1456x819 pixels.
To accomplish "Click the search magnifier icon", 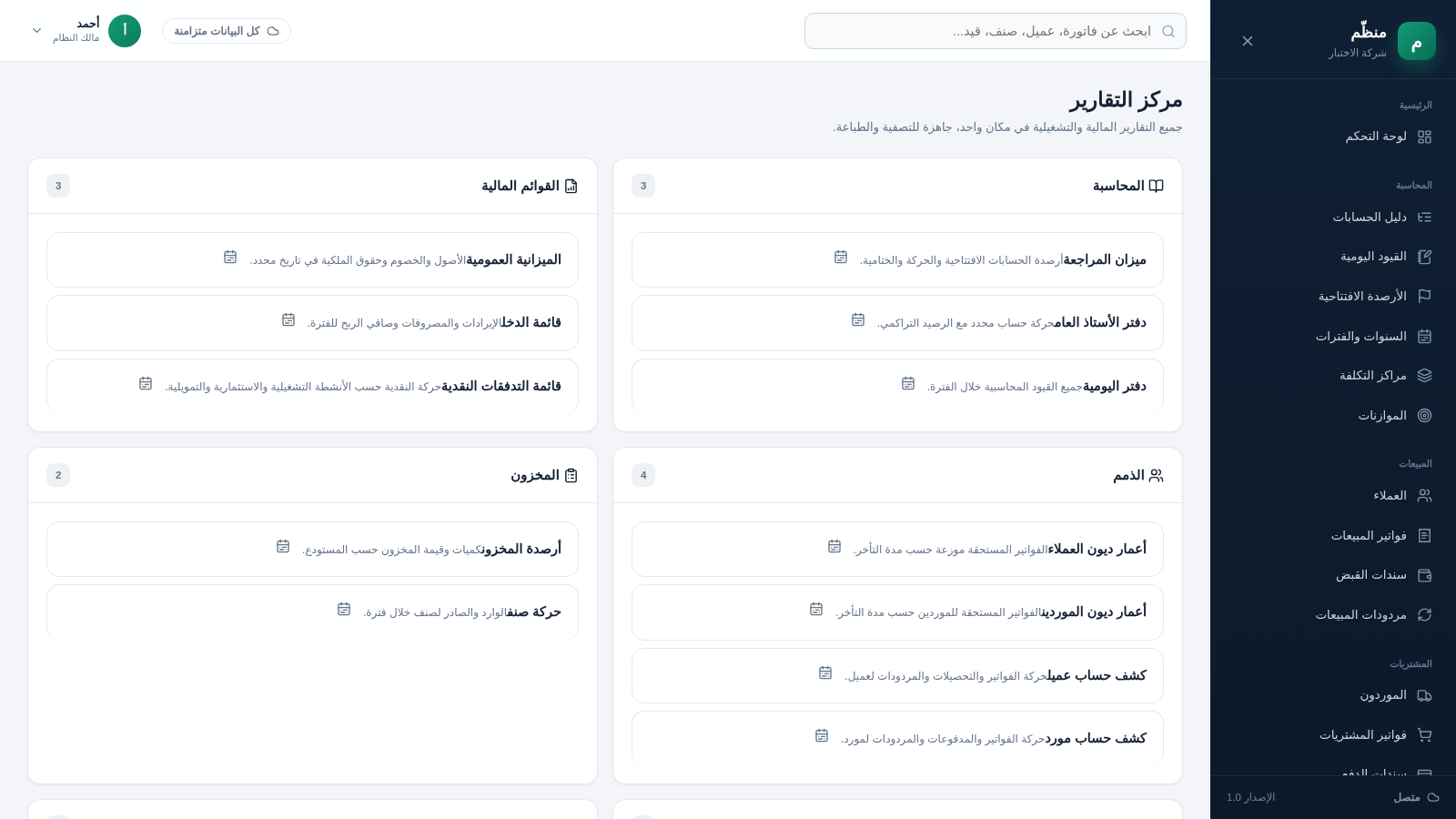I will pos(1168,31).
